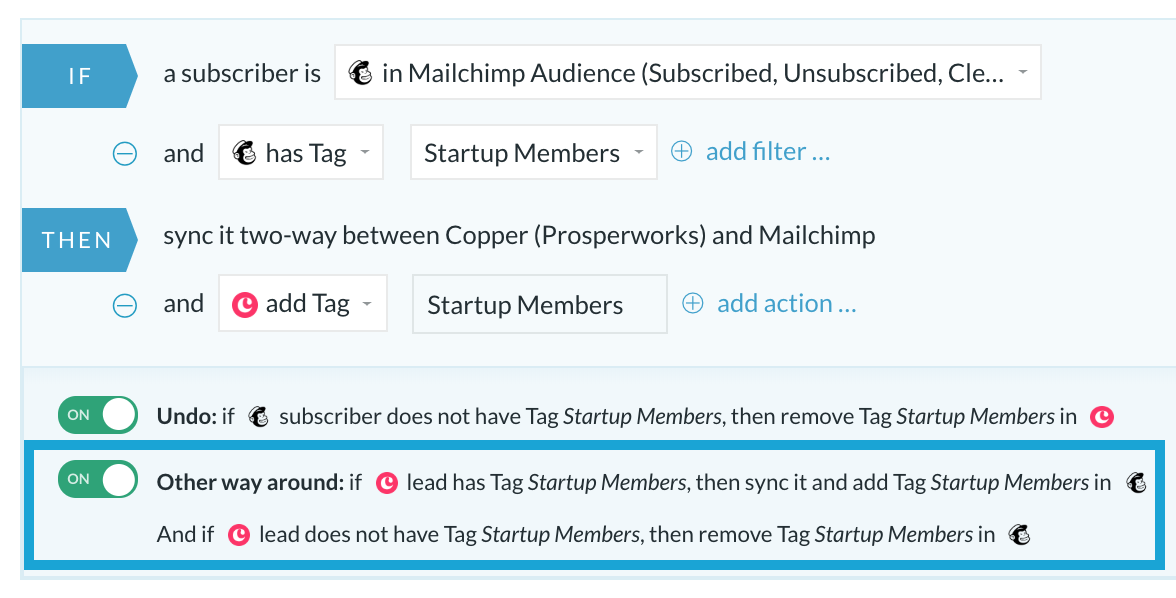Remove the add Tag action row
1176x598 pixels.
pos(124,305)
